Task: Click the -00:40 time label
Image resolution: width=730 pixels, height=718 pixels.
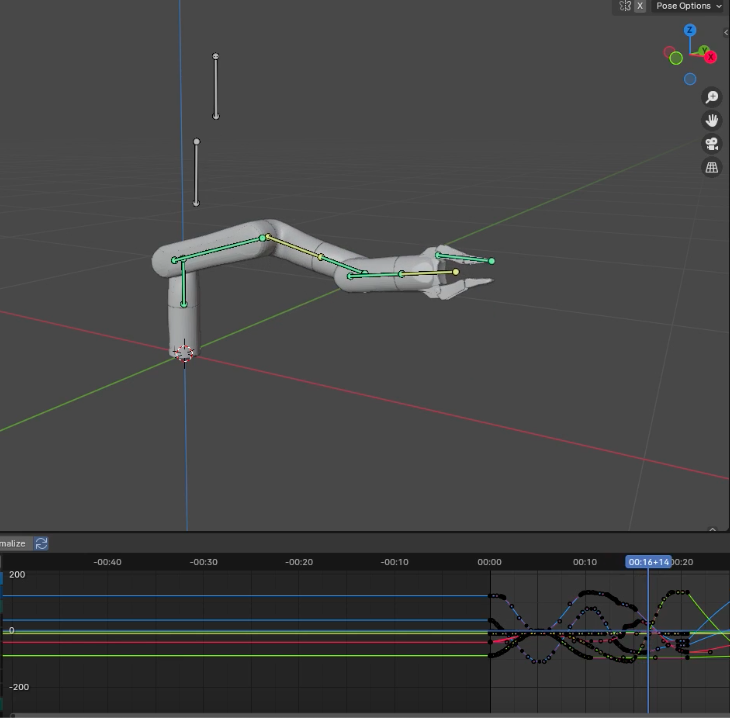Action: pyautogui.click(x=108, y=562)
